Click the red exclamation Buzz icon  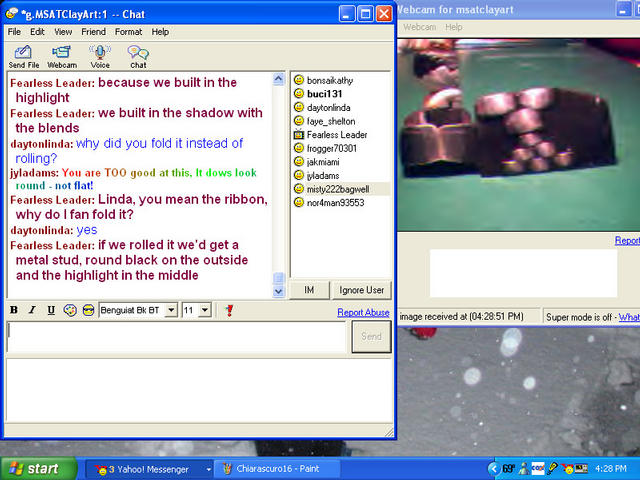[x=229, y=311]
